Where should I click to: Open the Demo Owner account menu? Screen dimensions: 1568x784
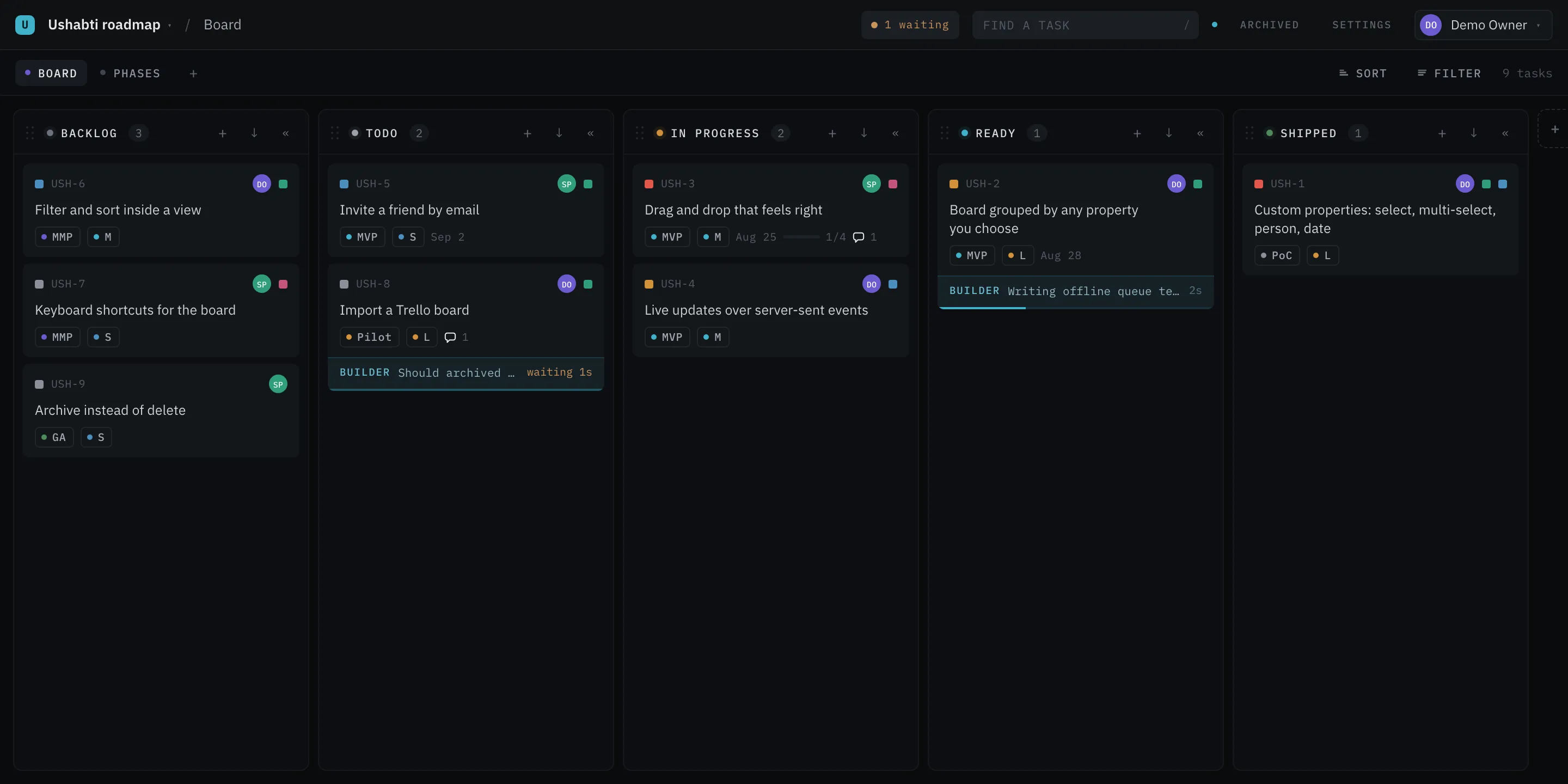1484,25
